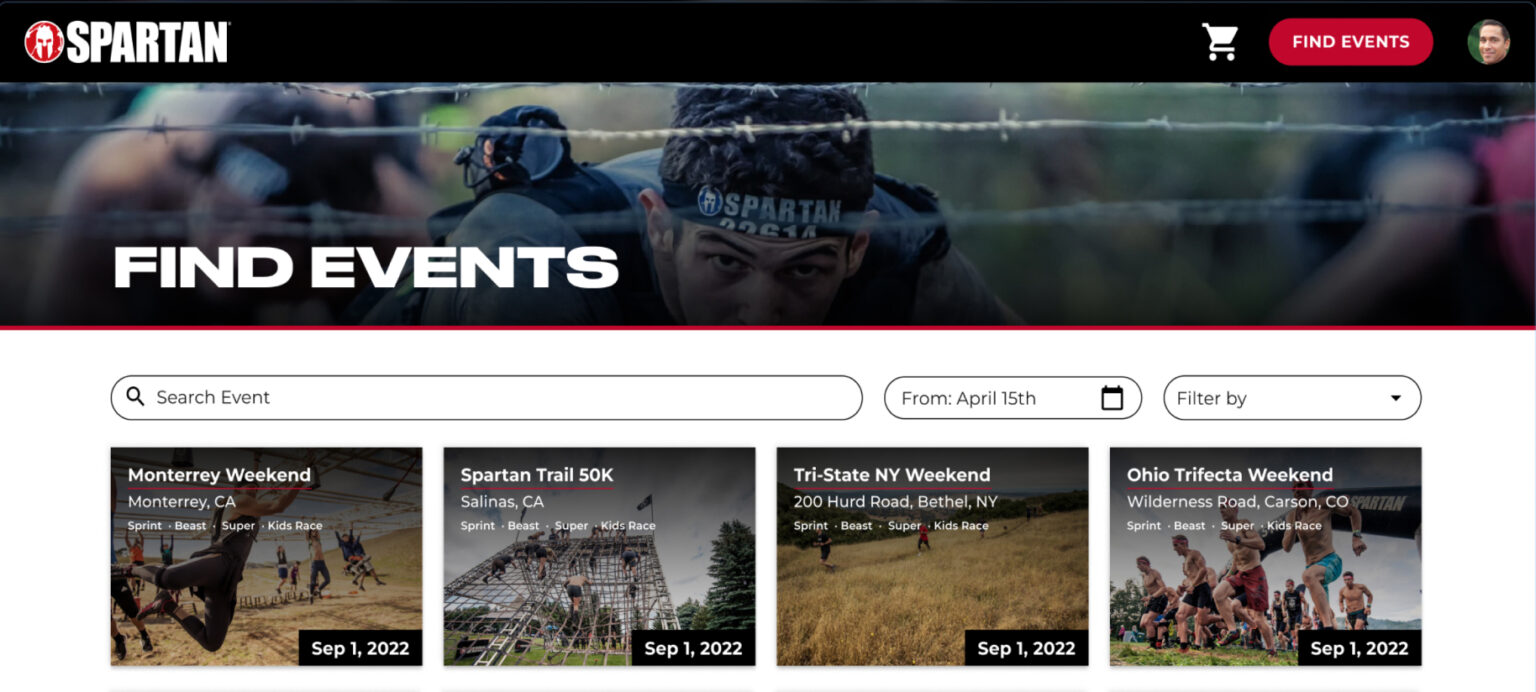The width and height of the screenshot is (1536, 692).
Task: Open the Ohio Trifecta Weekend event card
Action: 1265,556
